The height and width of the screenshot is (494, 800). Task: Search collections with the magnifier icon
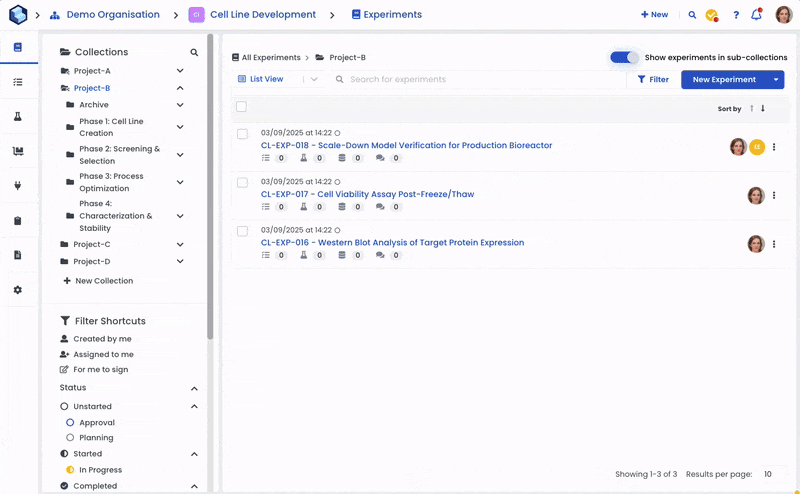click(194, 52)
